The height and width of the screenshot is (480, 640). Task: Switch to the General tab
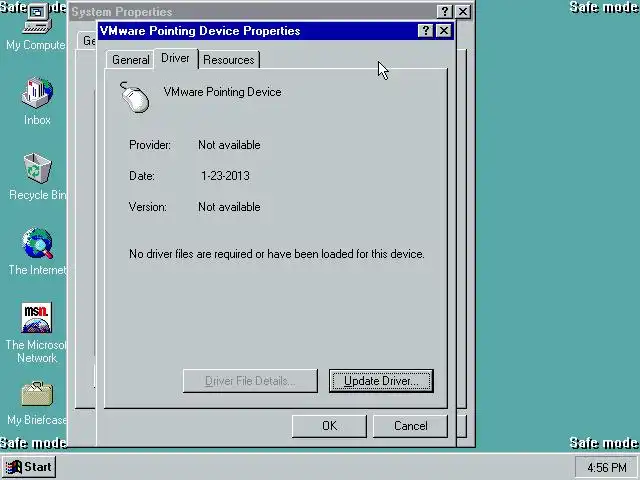click(x=131, y=60)
